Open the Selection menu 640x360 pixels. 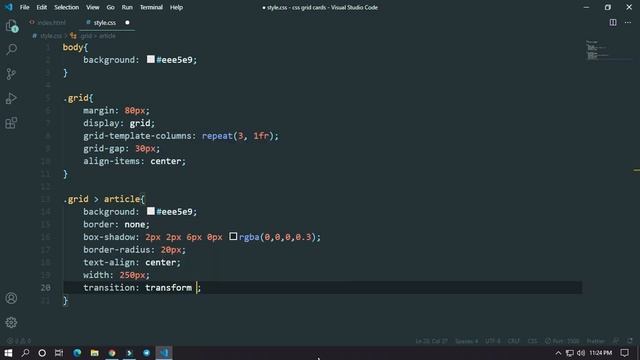[x=67, y=7]
